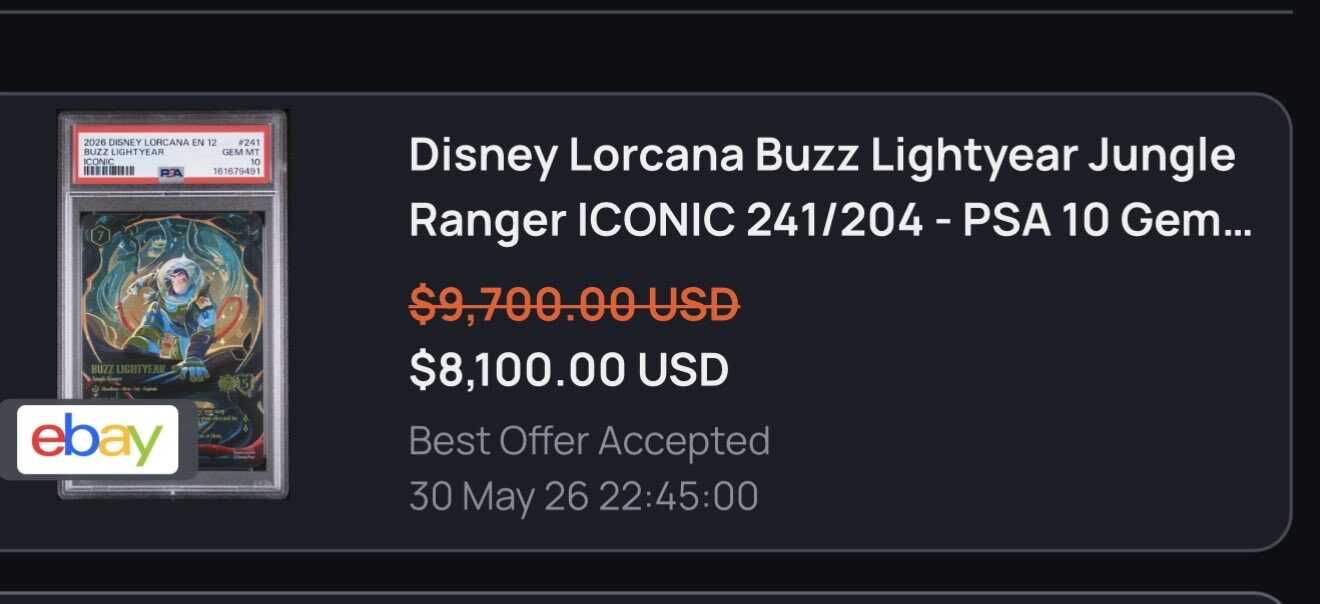Click the 30 May 26 22:45:00 timestamp

[583, 496]
